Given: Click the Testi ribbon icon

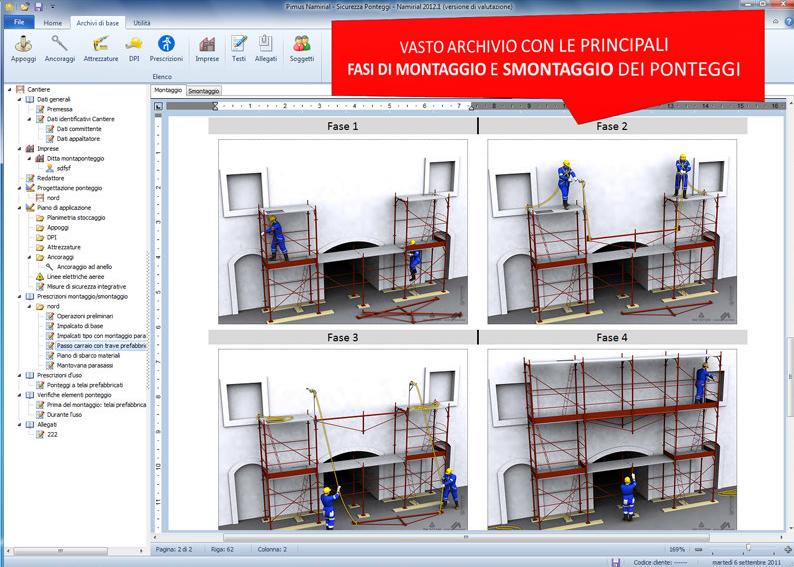Looking at the screenshot, I should coord(239,47).
